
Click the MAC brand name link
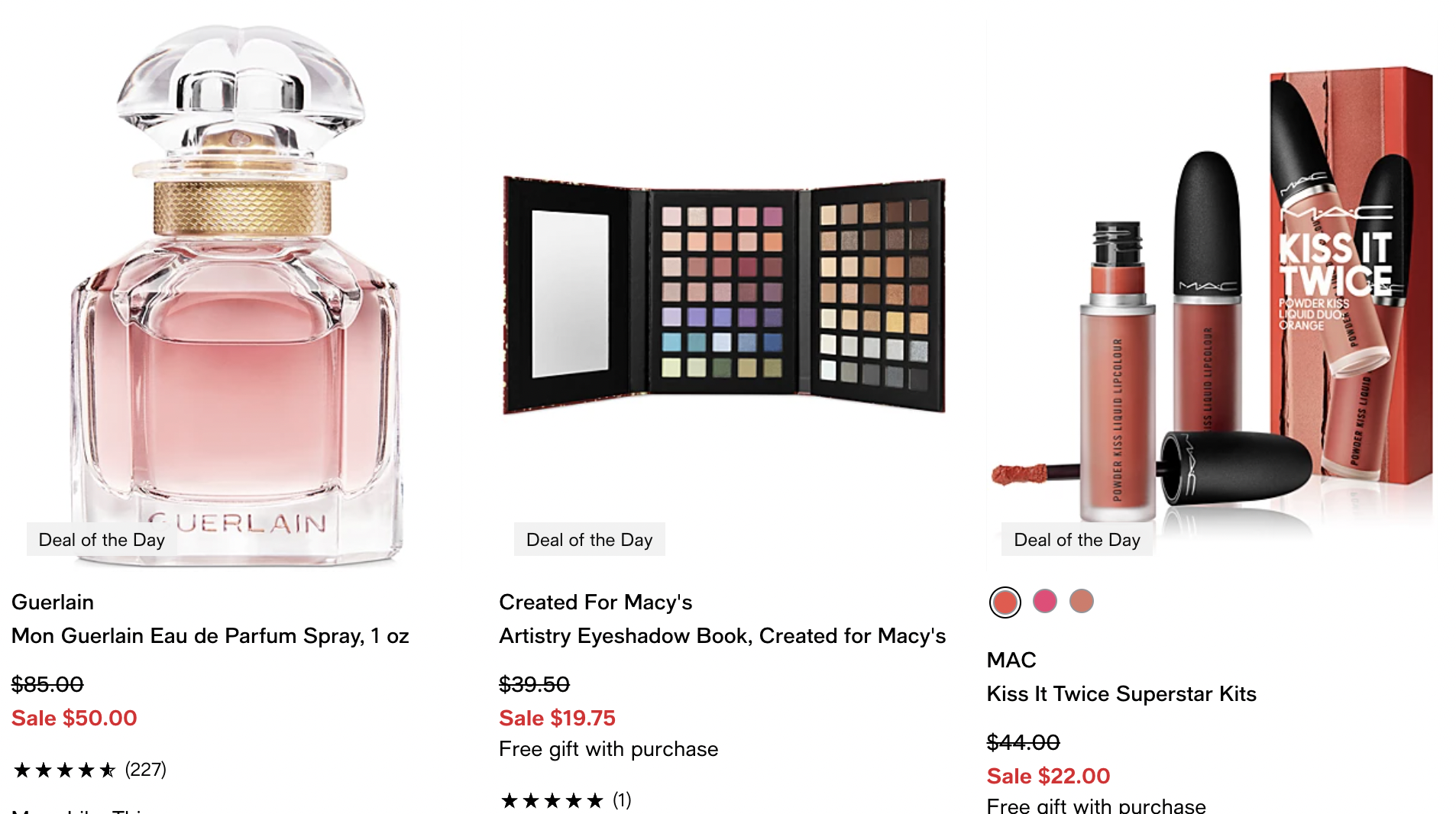pyautogui.click(x=1011, y=660)
